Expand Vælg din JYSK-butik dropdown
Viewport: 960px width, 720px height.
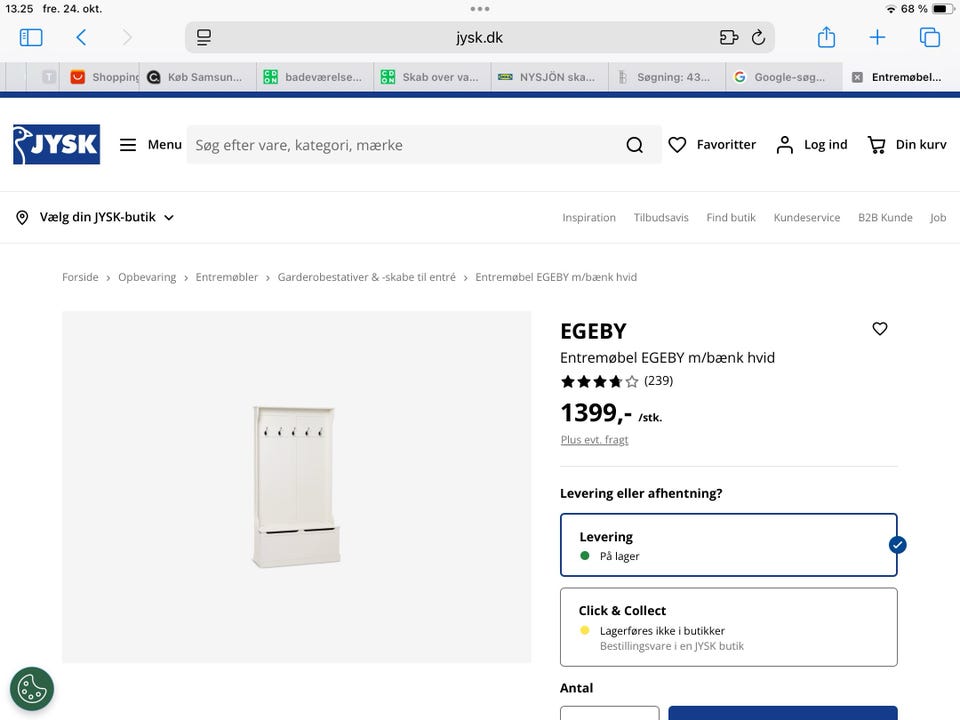click(x=95, y=217)
